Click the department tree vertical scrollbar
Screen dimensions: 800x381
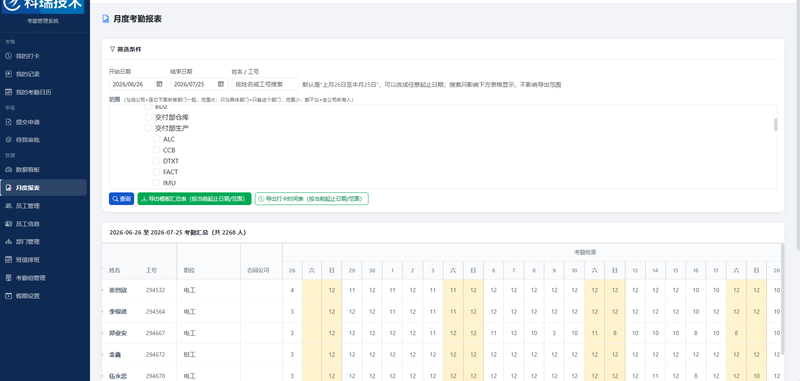776,125
